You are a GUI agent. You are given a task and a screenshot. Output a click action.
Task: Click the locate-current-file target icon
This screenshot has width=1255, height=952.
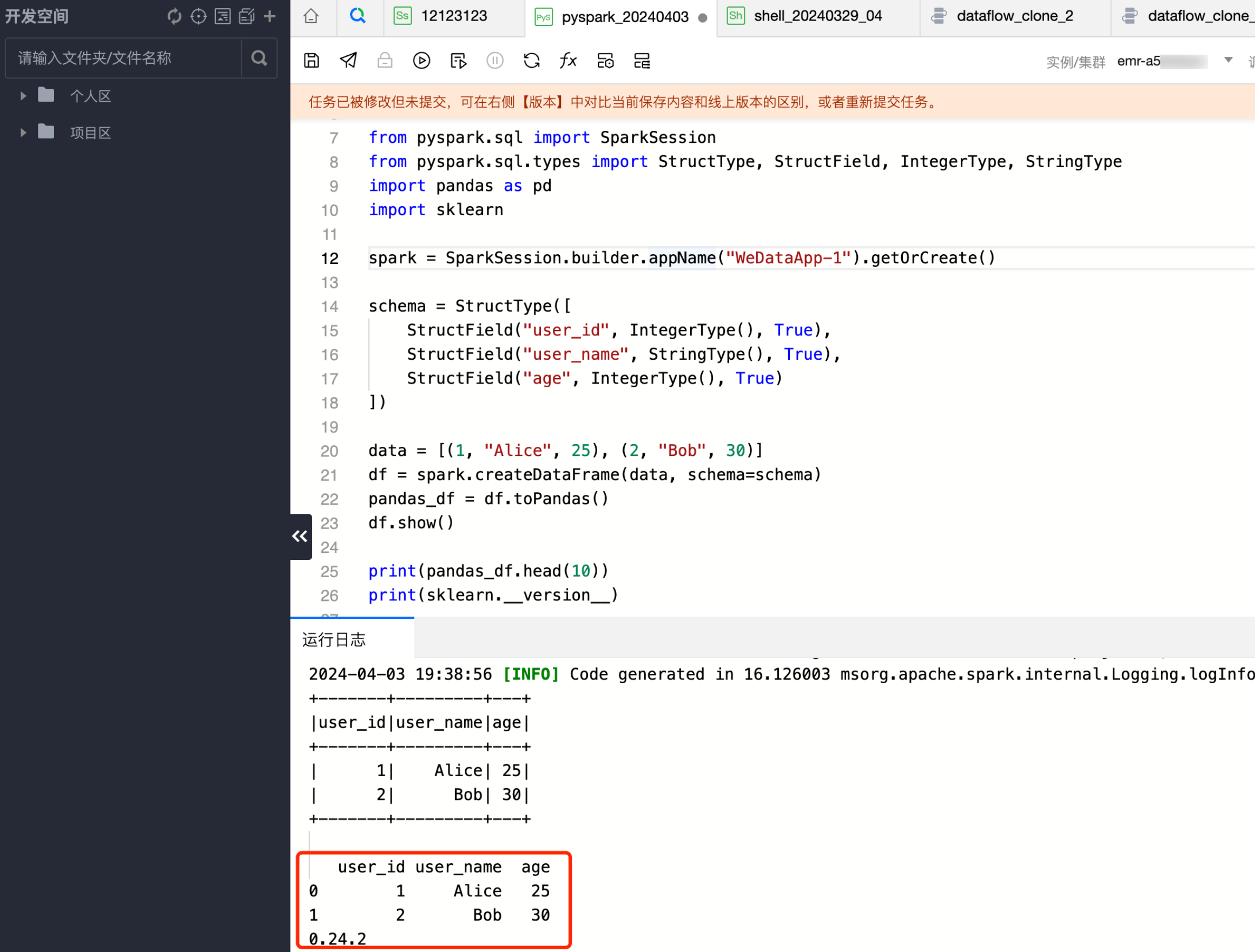(x=198, y=16)
